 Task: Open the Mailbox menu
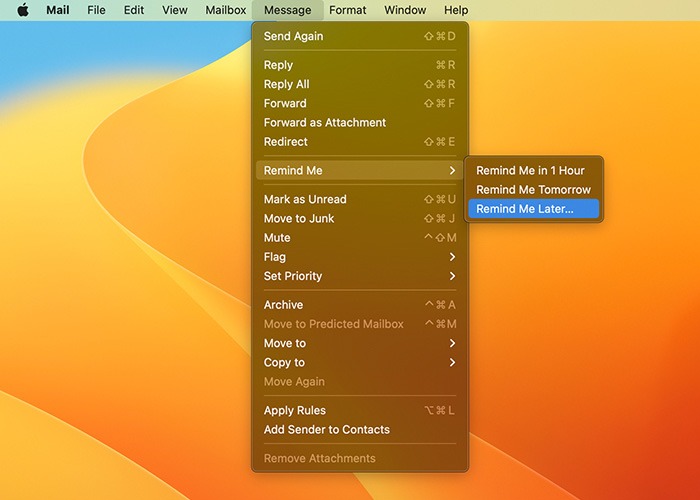[225, 10]
